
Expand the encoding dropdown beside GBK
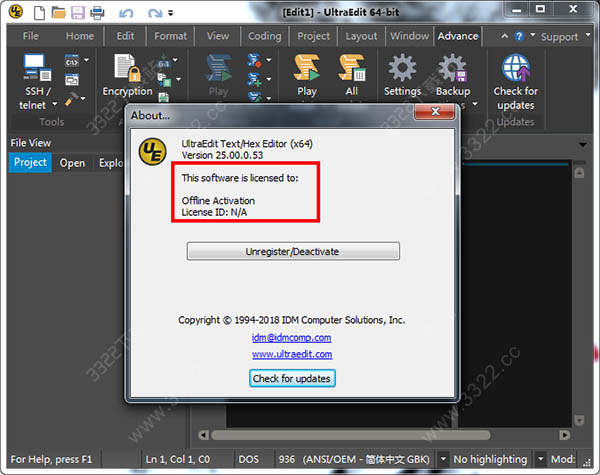(443, 459)
